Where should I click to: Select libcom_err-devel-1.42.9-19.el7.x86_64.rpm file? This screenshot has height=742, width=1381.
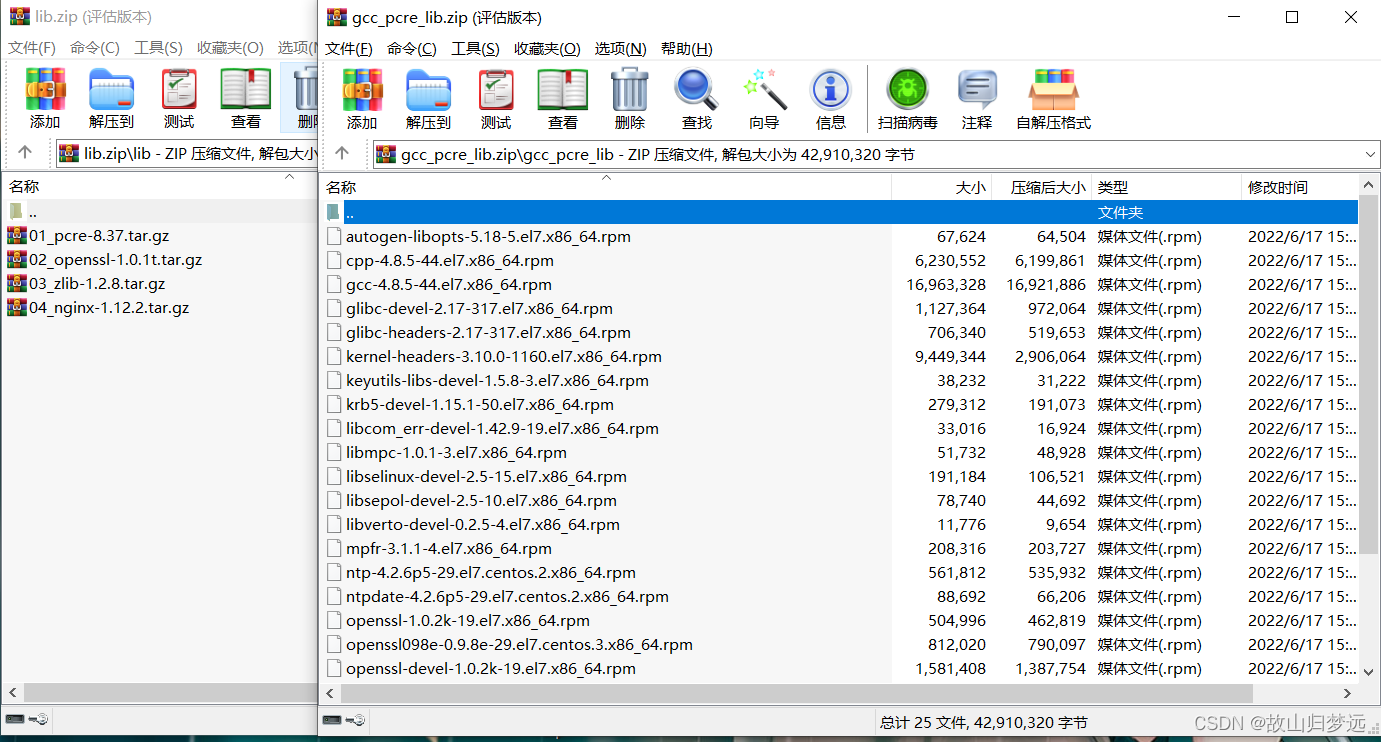point(502,429)
